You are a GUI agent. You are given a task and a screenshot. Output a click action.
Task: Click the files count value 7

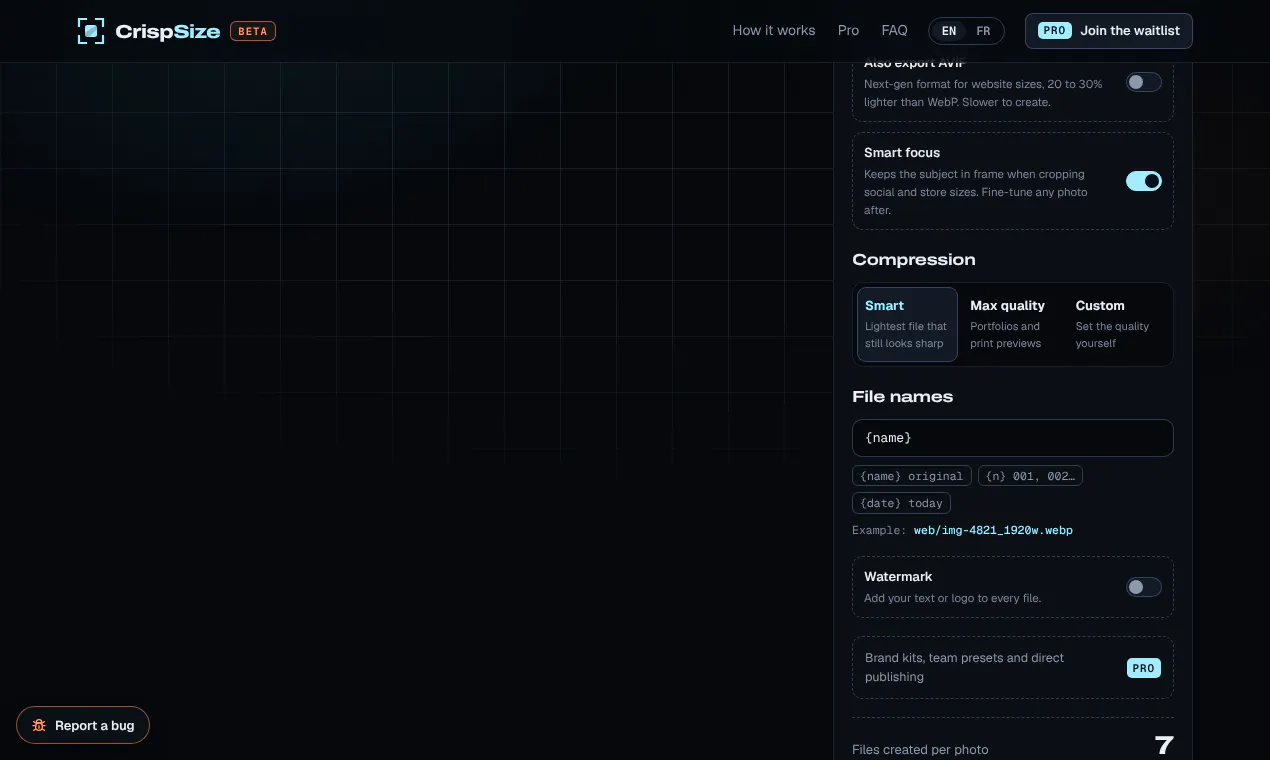[1164, 746]
